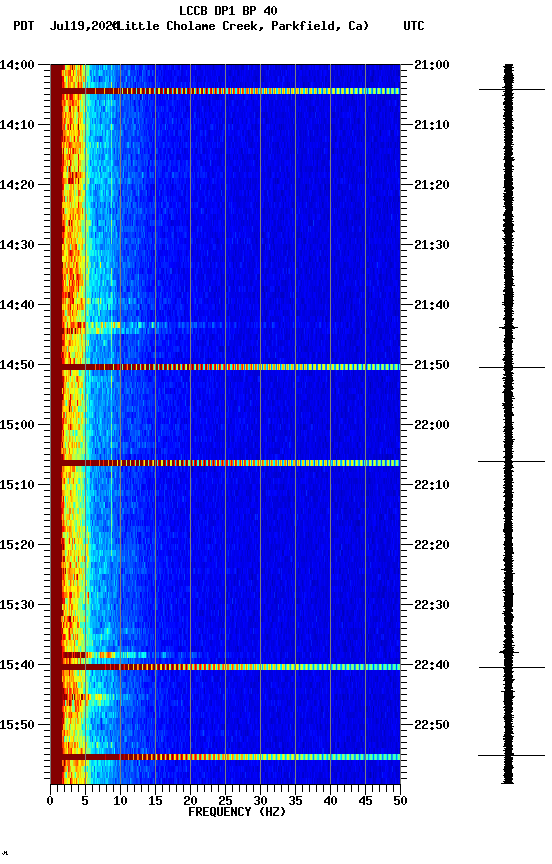Screen dimensions: 552x864
Task: Click the '21:50' UTC time label
Action: [x=432, y=365]
